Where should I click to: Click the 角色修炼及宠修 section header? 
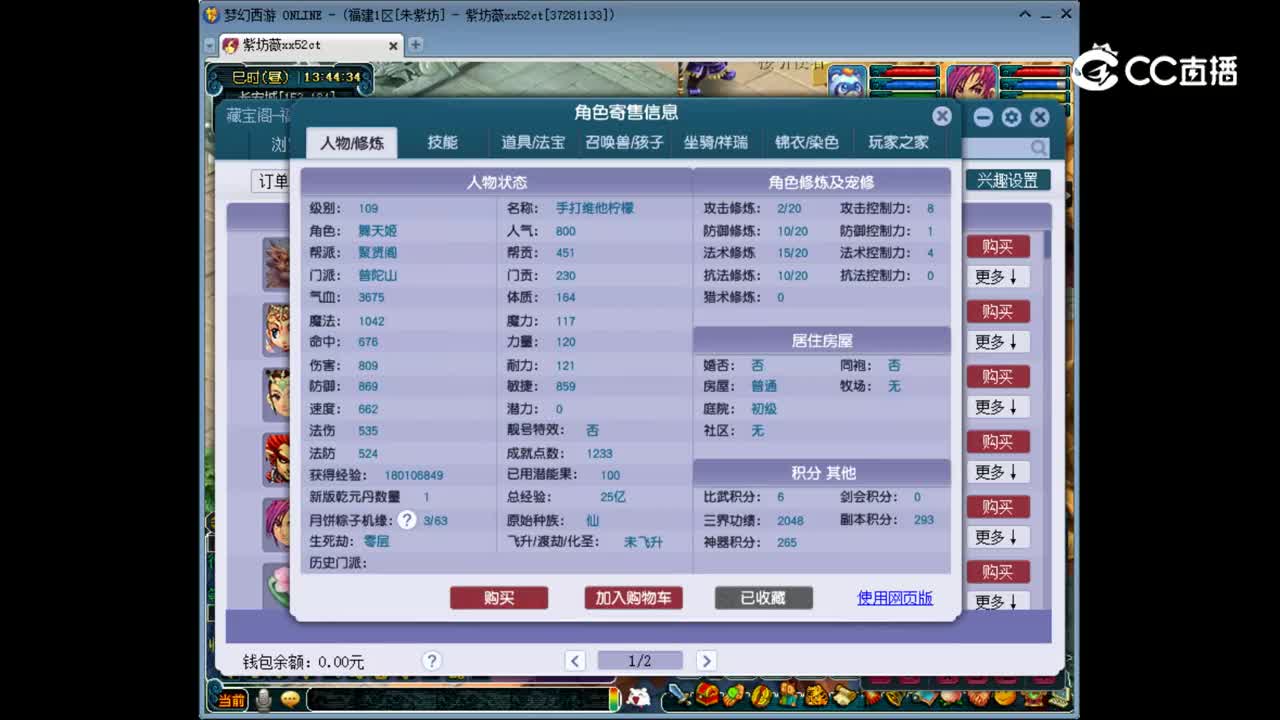click(x=821, y=183)
